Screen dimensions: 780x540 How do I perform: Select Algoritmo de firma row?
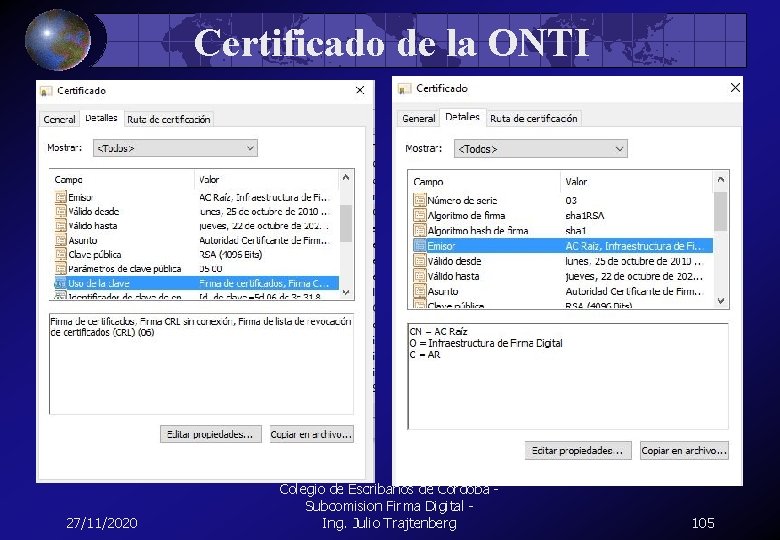(x=563, y=215)
